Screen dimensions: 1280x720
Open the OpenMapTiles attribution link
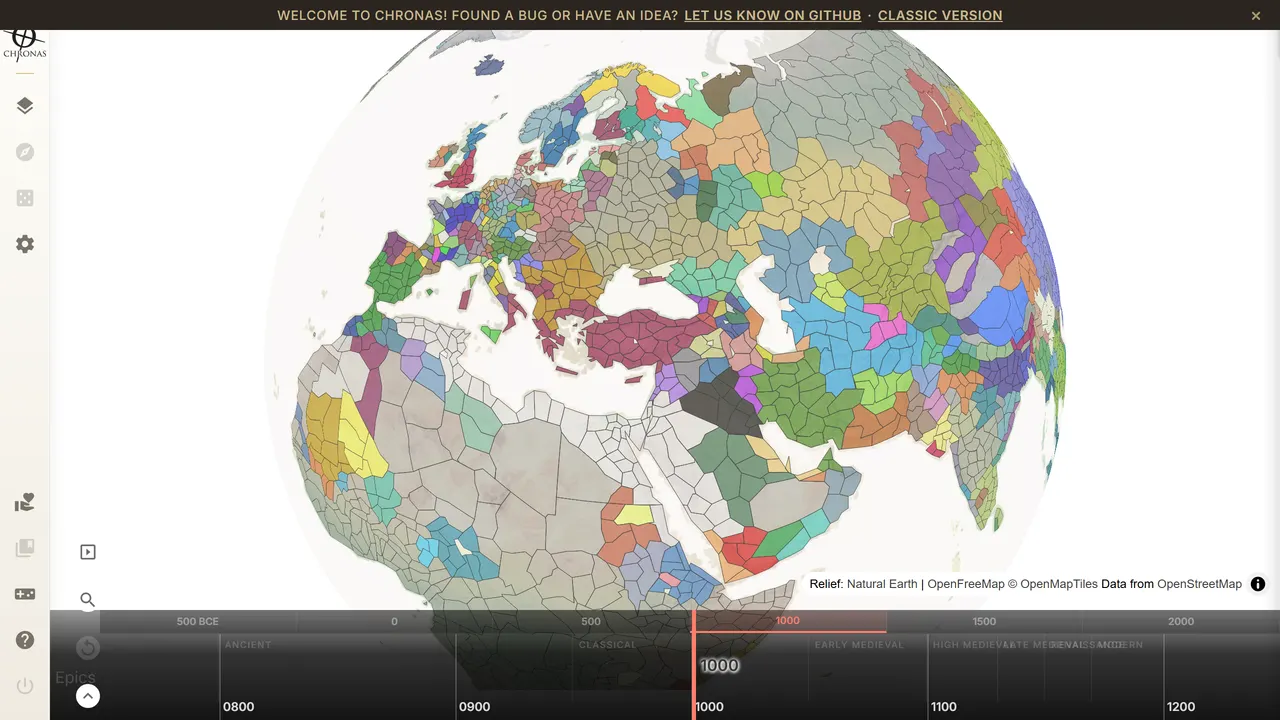coord(1059,584)
